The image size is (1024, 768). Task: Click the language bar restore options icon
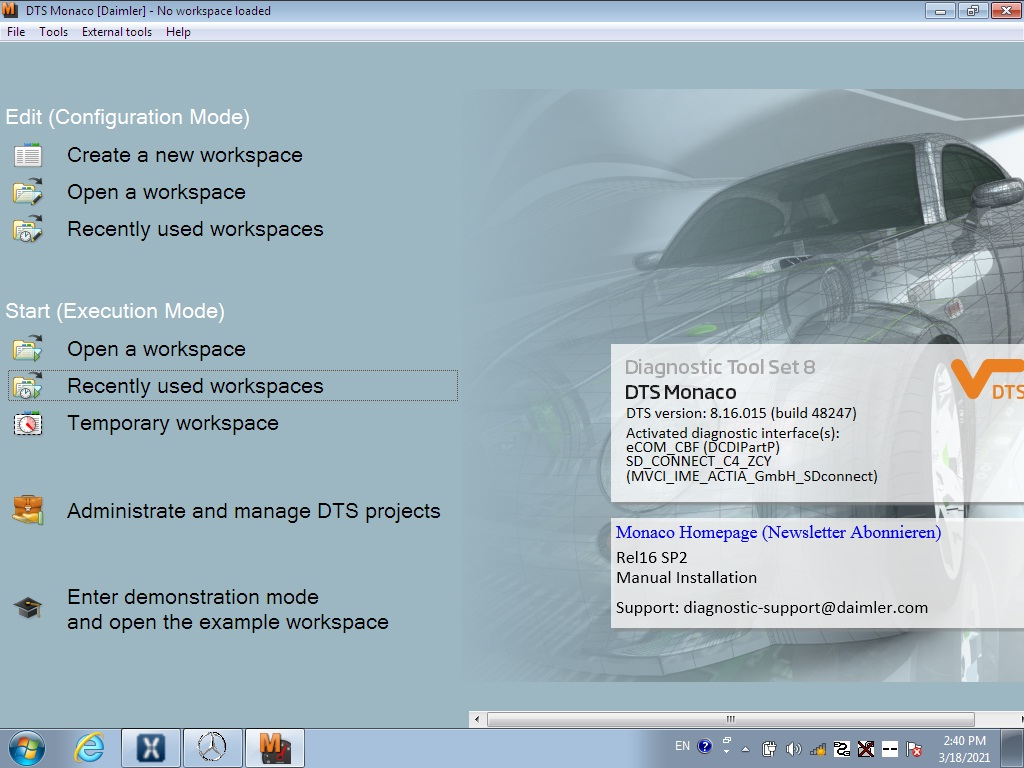726,741
